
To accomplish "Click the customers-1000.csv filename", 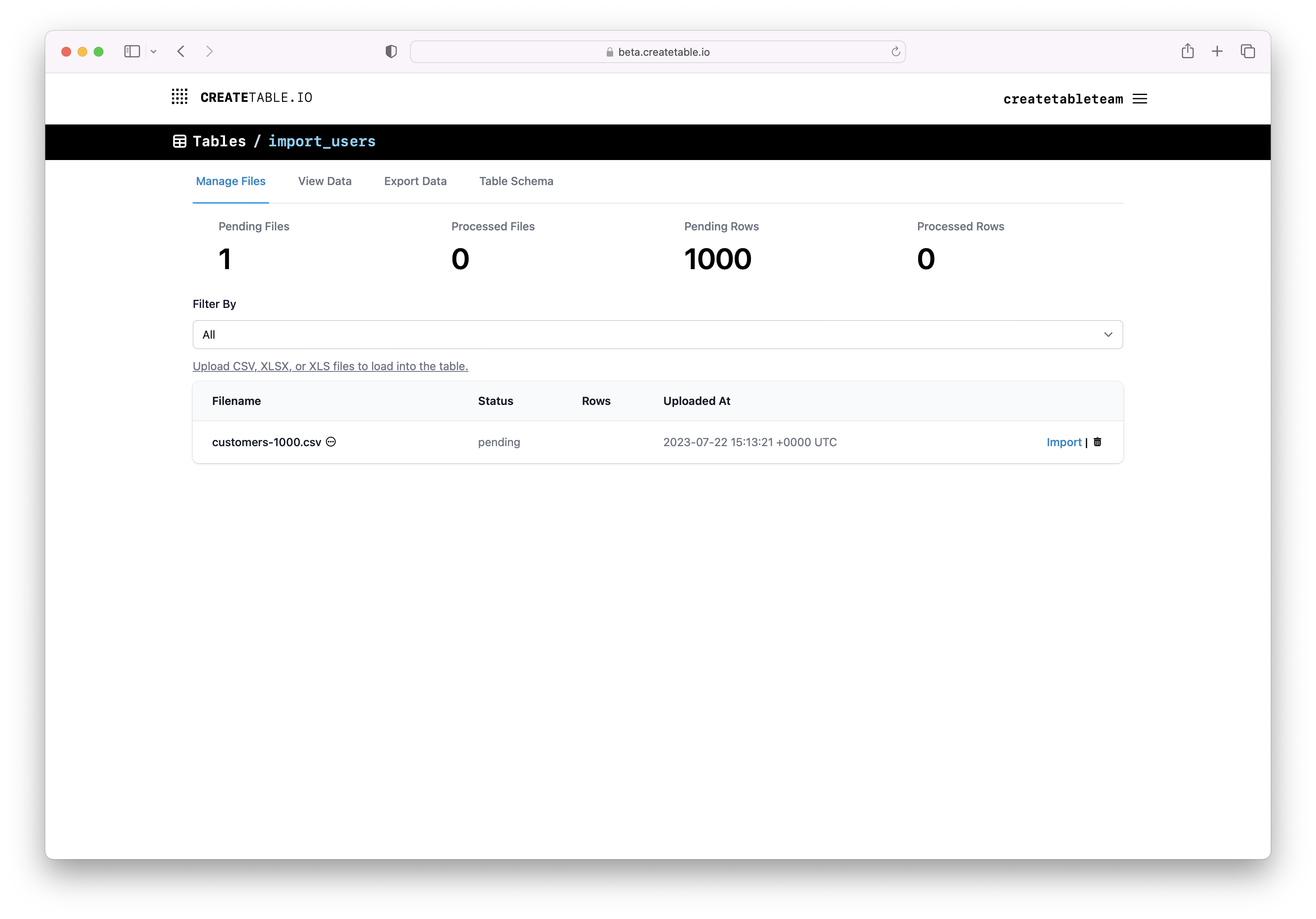I will [x=267, y=442].
